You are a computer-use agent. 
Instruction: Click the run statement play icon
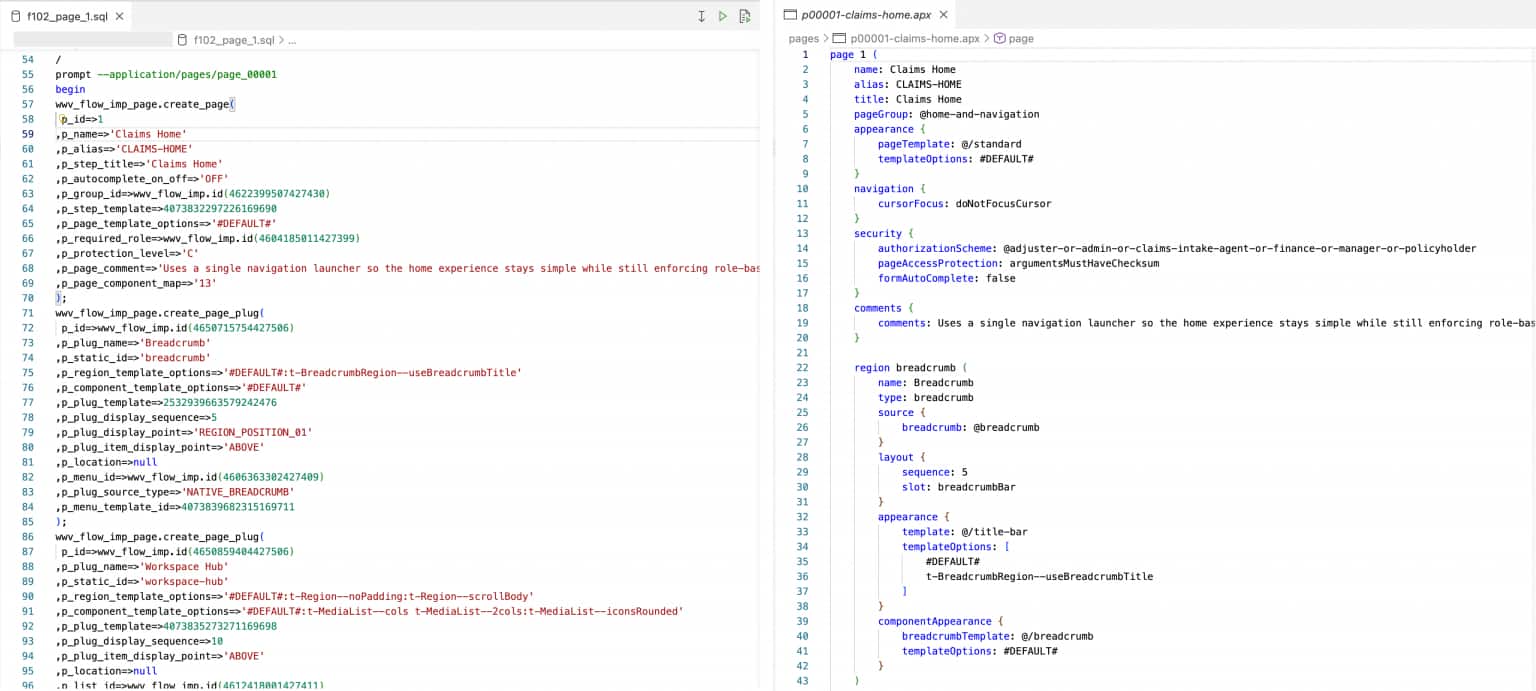pyautogui.click(x=722, y=16)
